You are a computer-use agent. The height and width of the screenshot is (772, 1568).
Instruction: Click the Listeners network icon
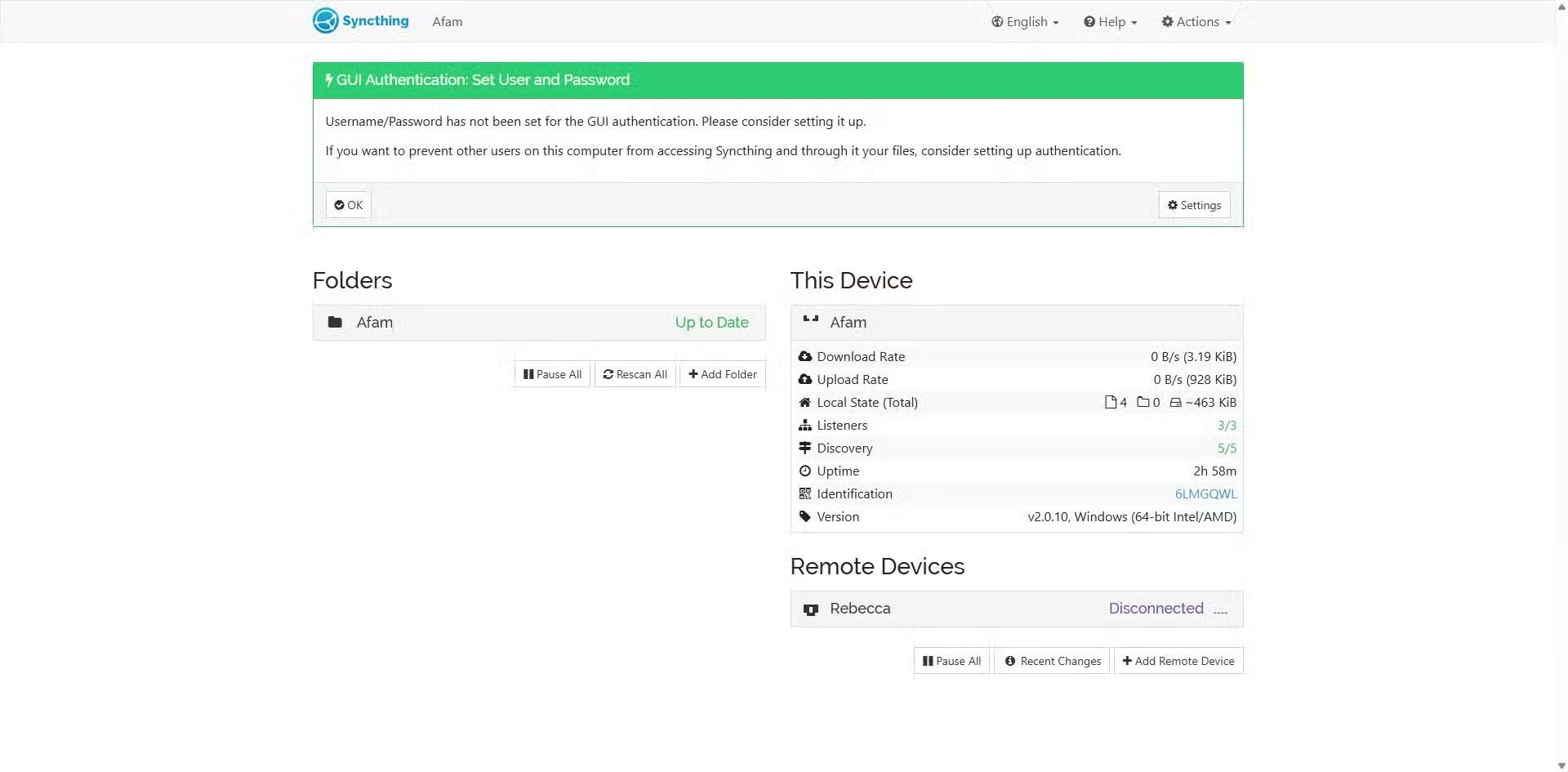(x=806, y=425)
